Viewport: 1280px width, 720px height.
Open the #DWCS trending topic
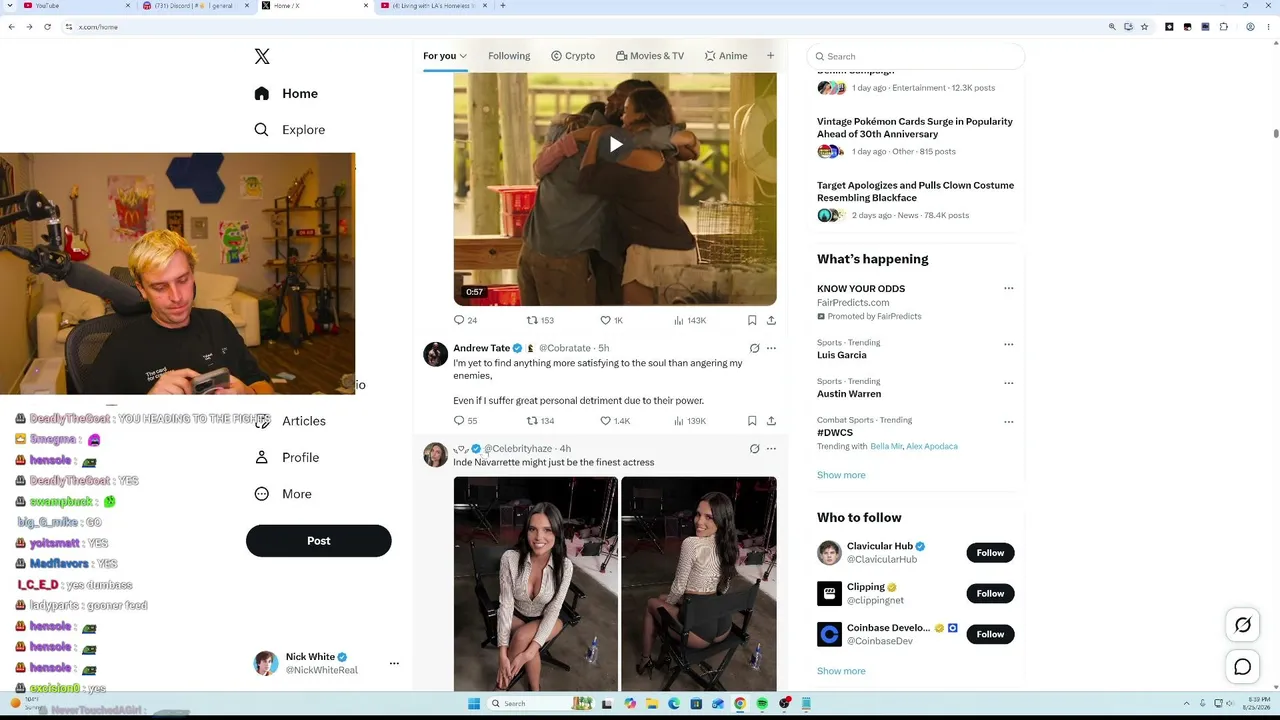click(835, 433)
